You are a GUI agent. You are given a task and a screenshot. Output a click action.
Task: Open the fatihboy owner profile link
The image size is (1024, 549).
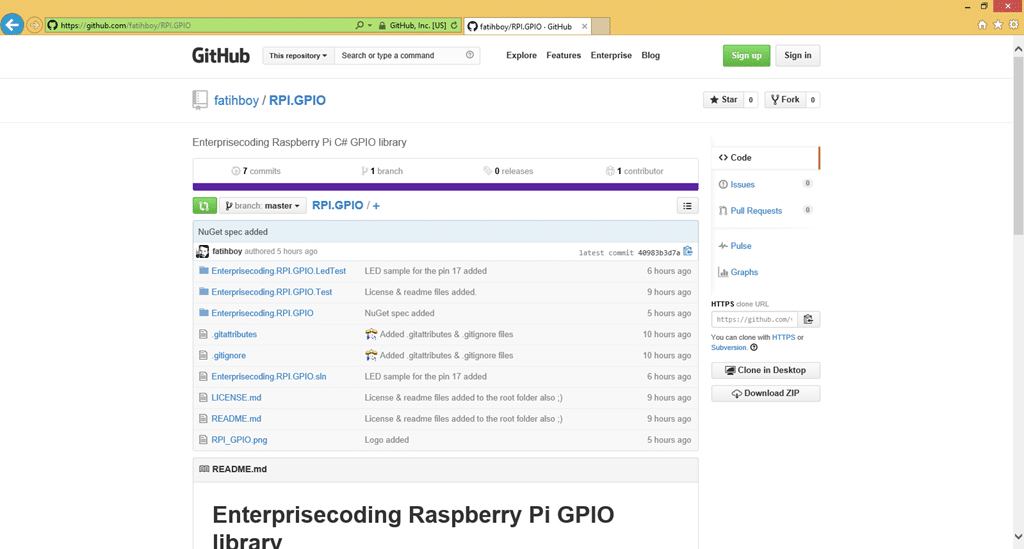[236, 101]
